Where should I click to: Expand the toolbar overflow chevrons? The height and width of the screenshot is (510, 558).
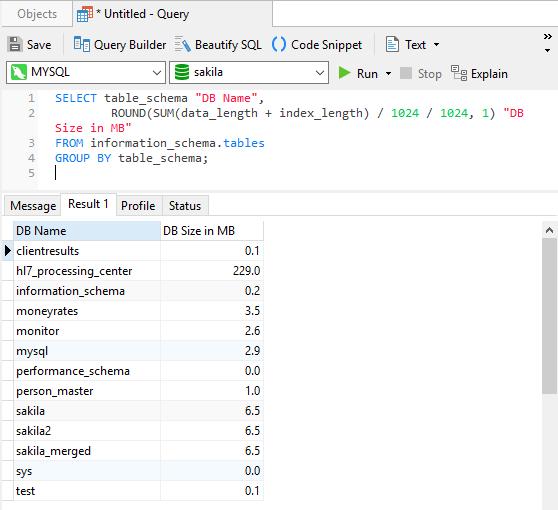pyautogui.click(x=548, y=37)
